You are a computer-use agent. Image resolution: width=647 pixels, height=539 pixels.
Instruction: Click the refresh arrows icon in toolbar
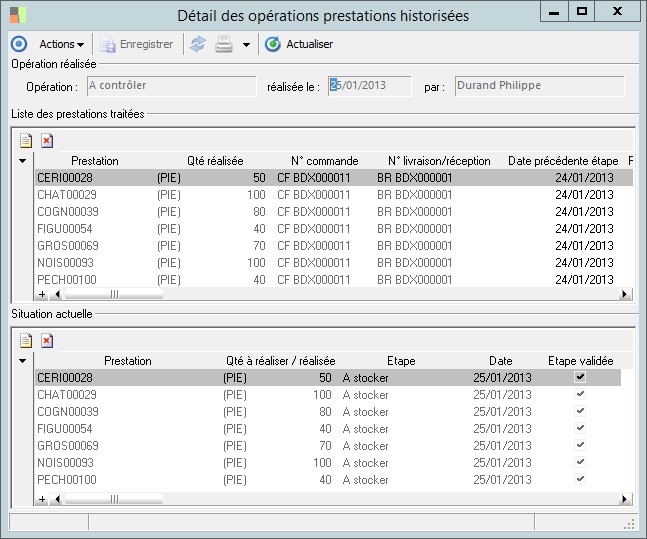[x=198, y=44]
